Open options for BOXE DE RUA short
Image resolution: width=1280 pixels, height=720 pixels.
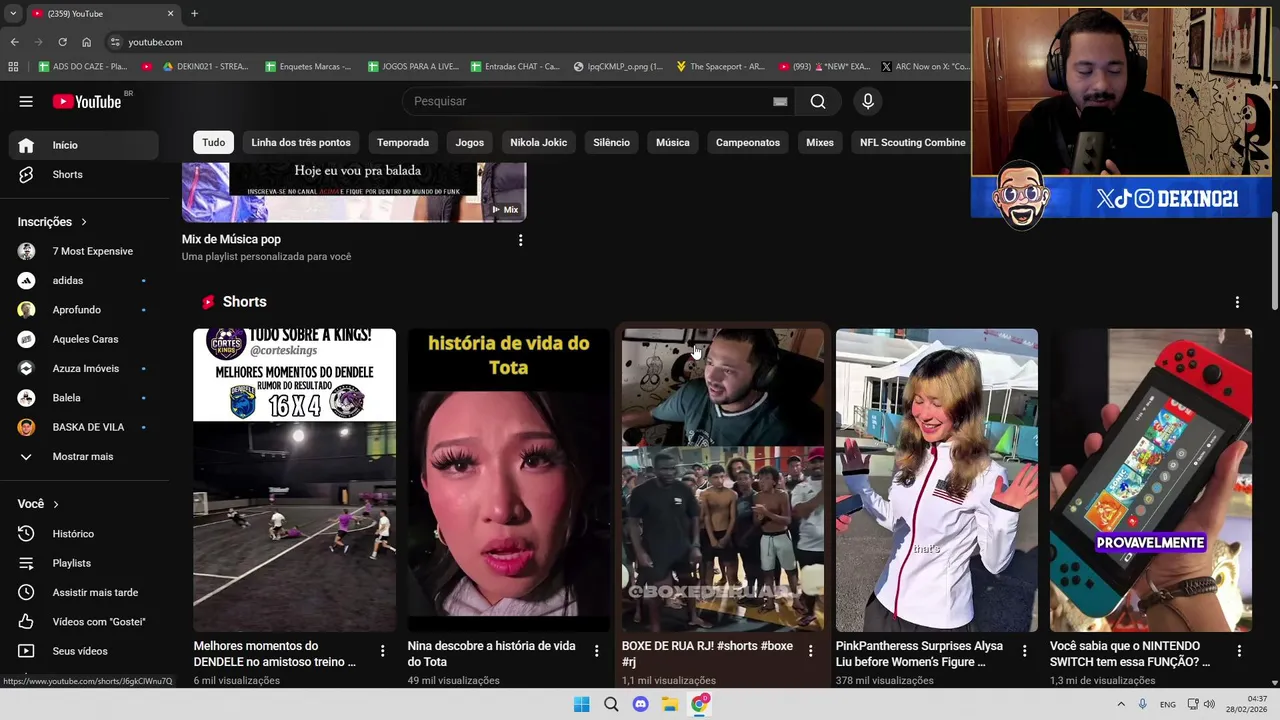click(810, 651)
